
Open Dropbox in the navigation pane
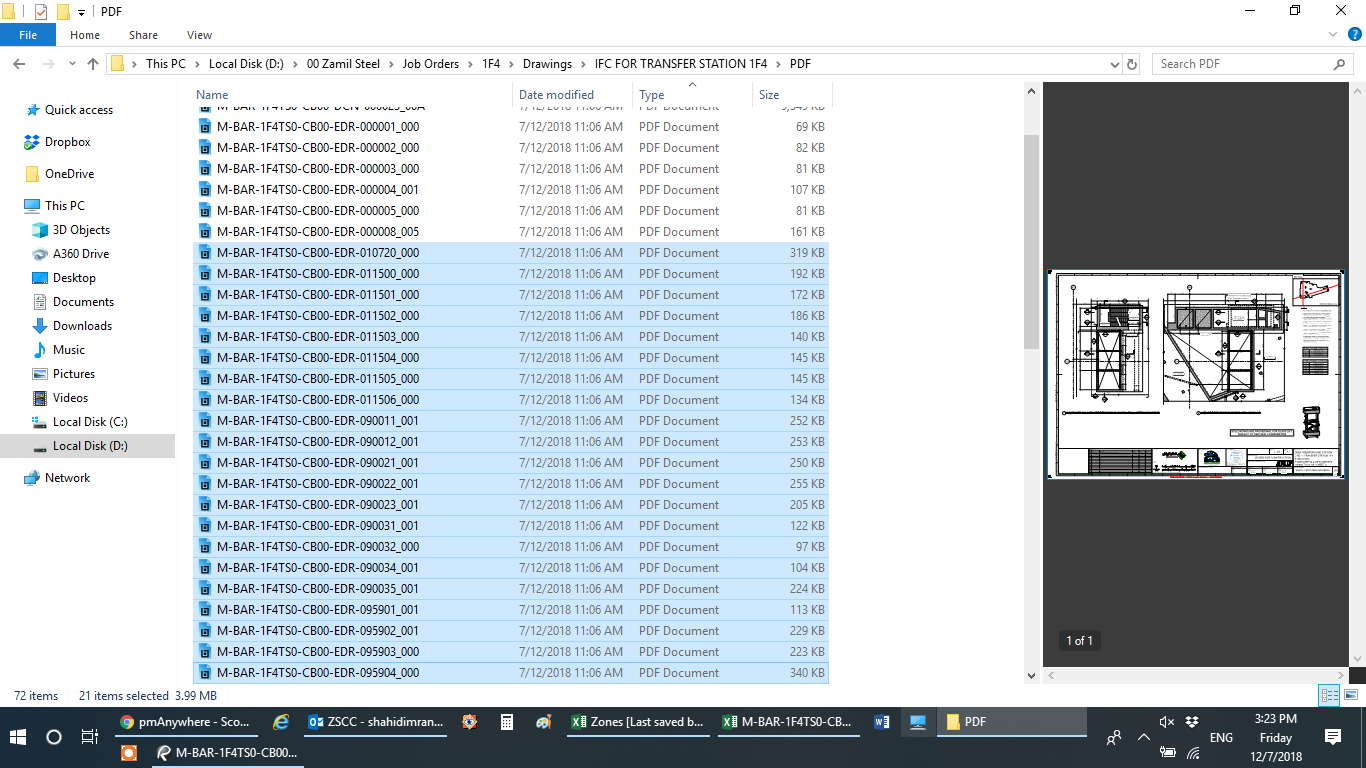click(x=67, y=142)
